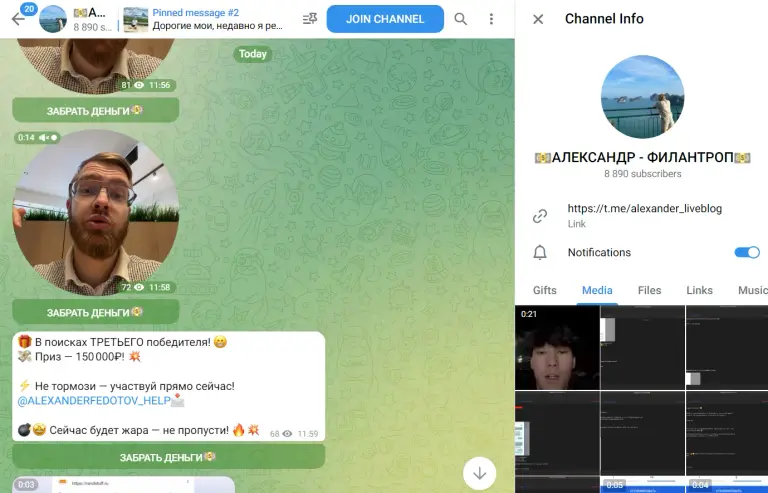Image resolution: width=768 pixels, height=493 pixels.
Task: Switch to the Gifts tab
Action: [545, 290]
